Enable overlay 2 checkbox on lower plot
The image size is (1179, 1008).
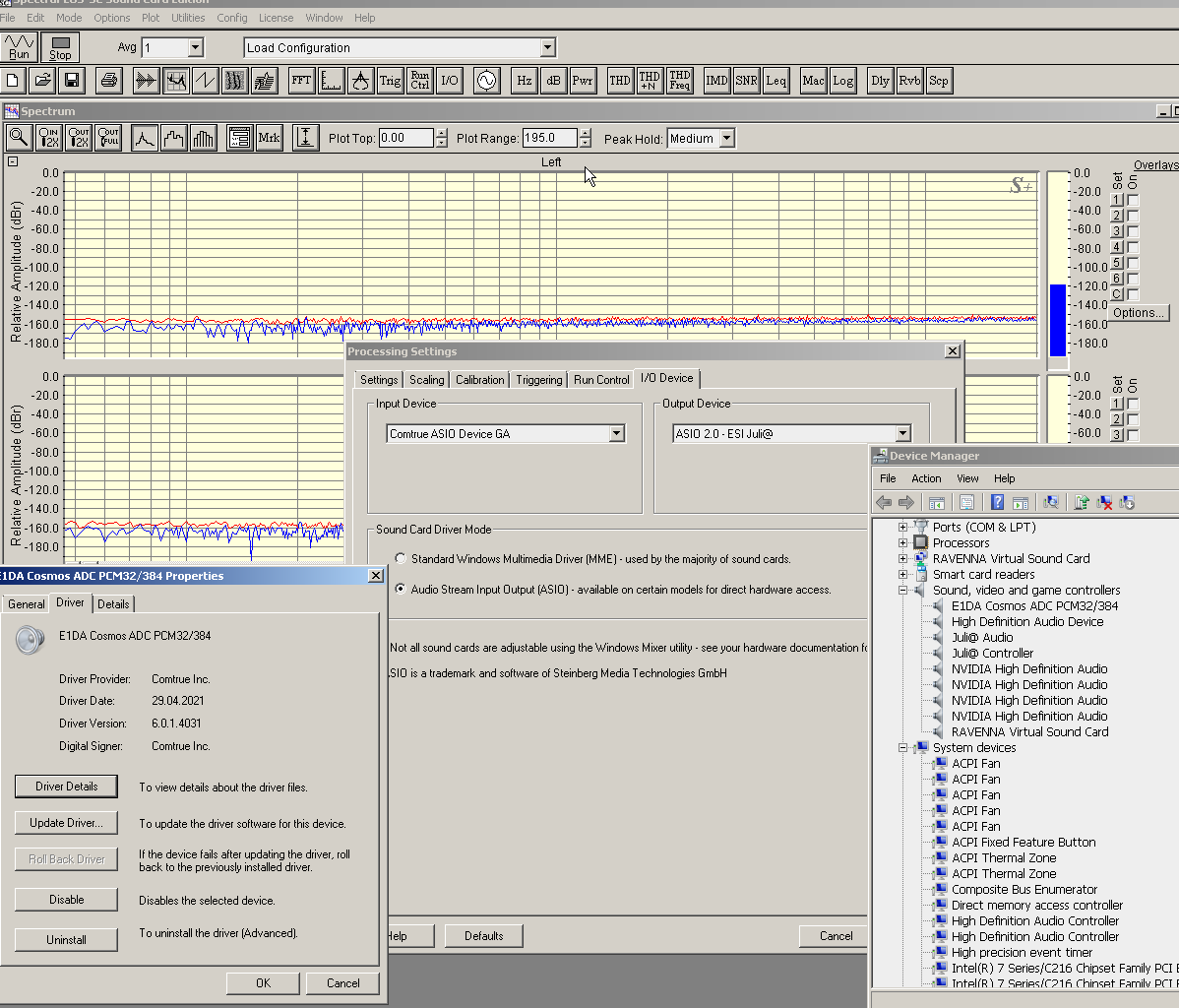(1133, 419)
